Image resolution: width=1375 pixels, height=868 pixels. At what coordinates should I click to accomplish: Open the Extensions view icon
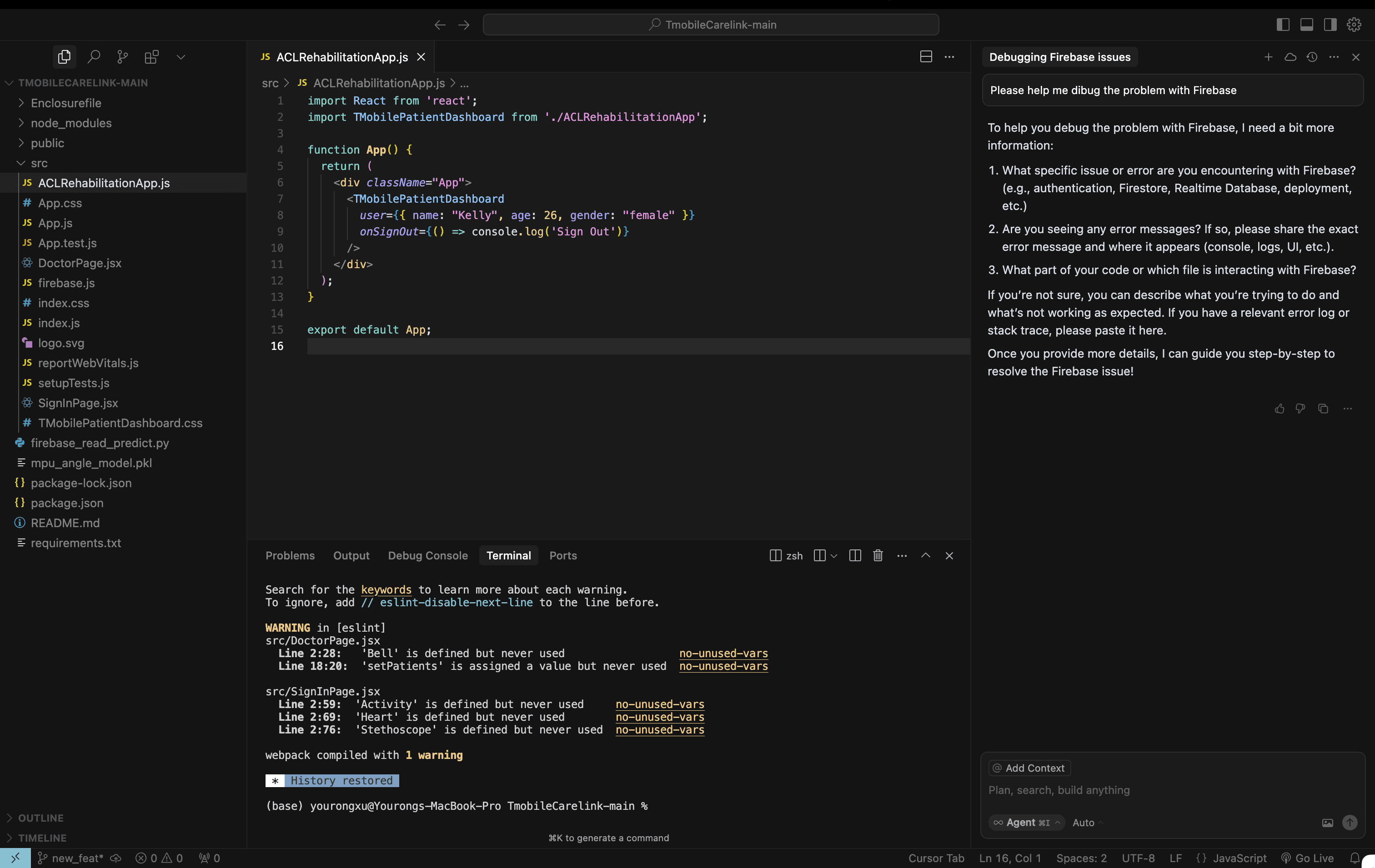(x=151, y=56)
